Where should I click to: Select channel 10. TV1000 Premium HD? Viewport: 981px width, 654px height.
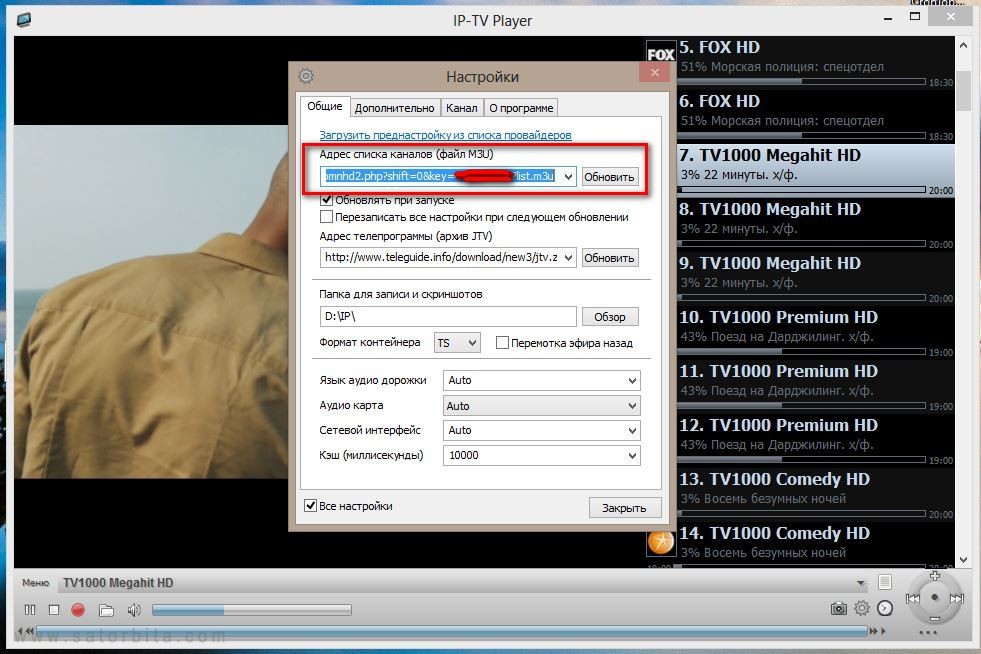click(815, 333)
